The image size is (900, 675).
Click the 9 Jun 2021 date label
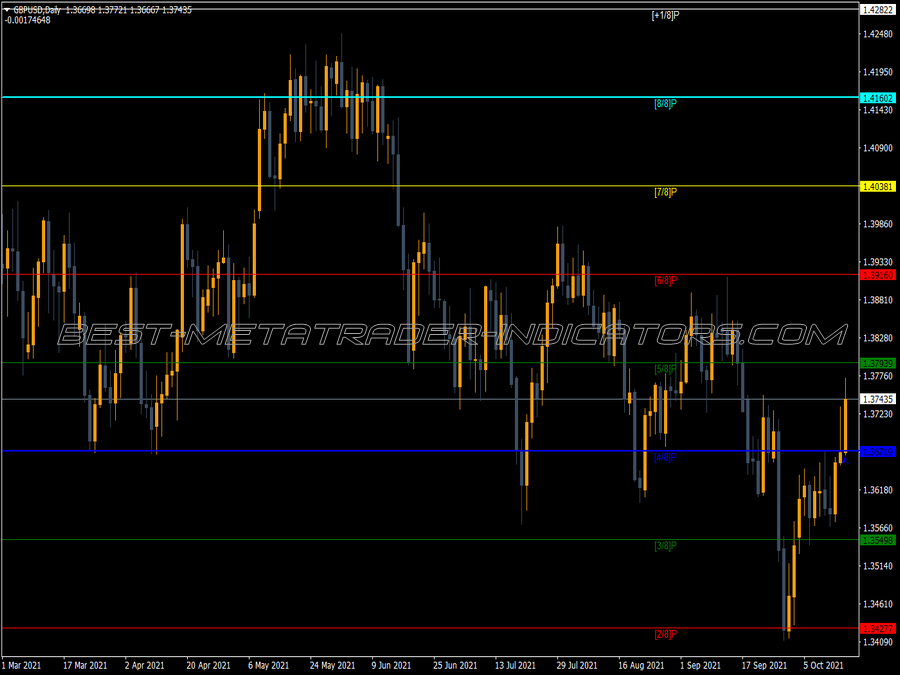click(391, 665)
